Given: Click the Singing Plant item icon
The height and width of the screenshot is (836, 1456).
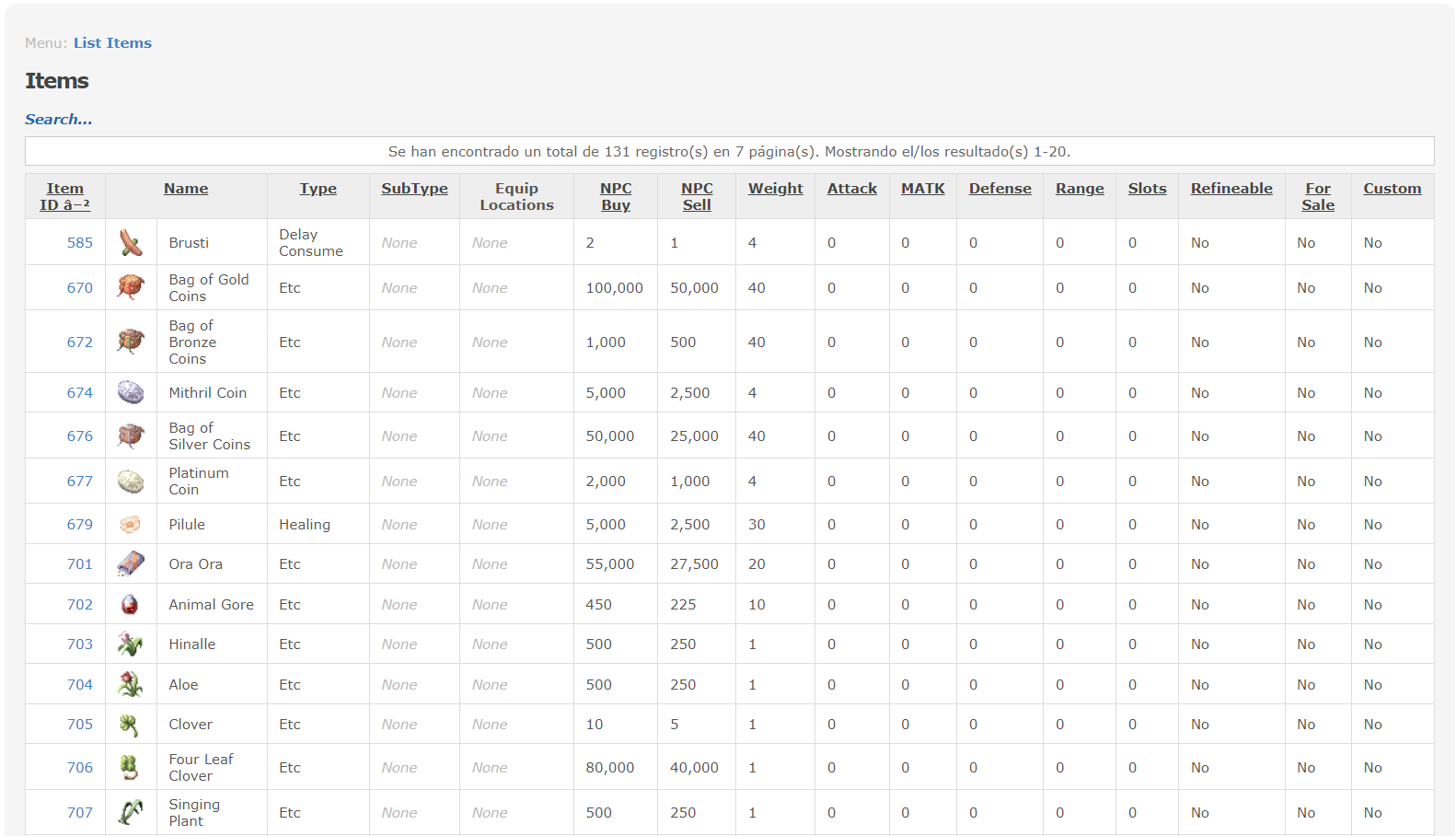Looking at the screenshot, I should pyautogui.click(x=131, y=812).
